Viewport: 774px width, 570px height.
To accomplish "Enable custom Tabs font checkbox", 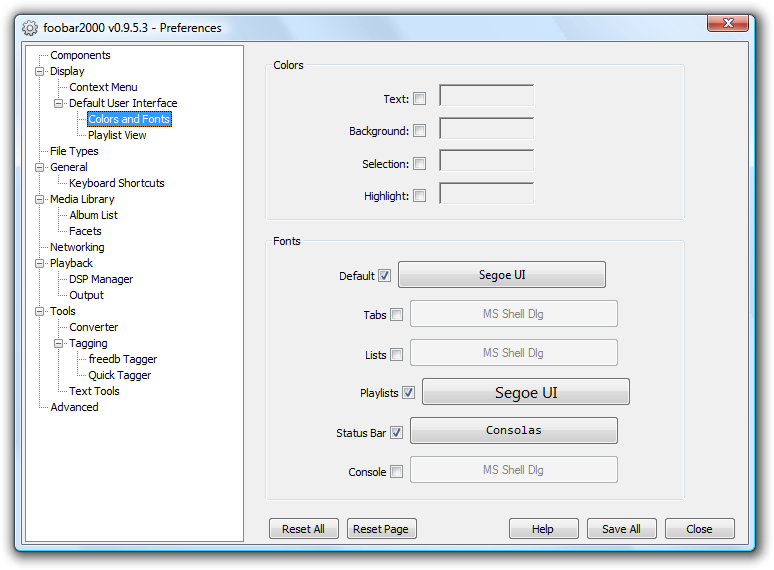I will pos(397,315).
